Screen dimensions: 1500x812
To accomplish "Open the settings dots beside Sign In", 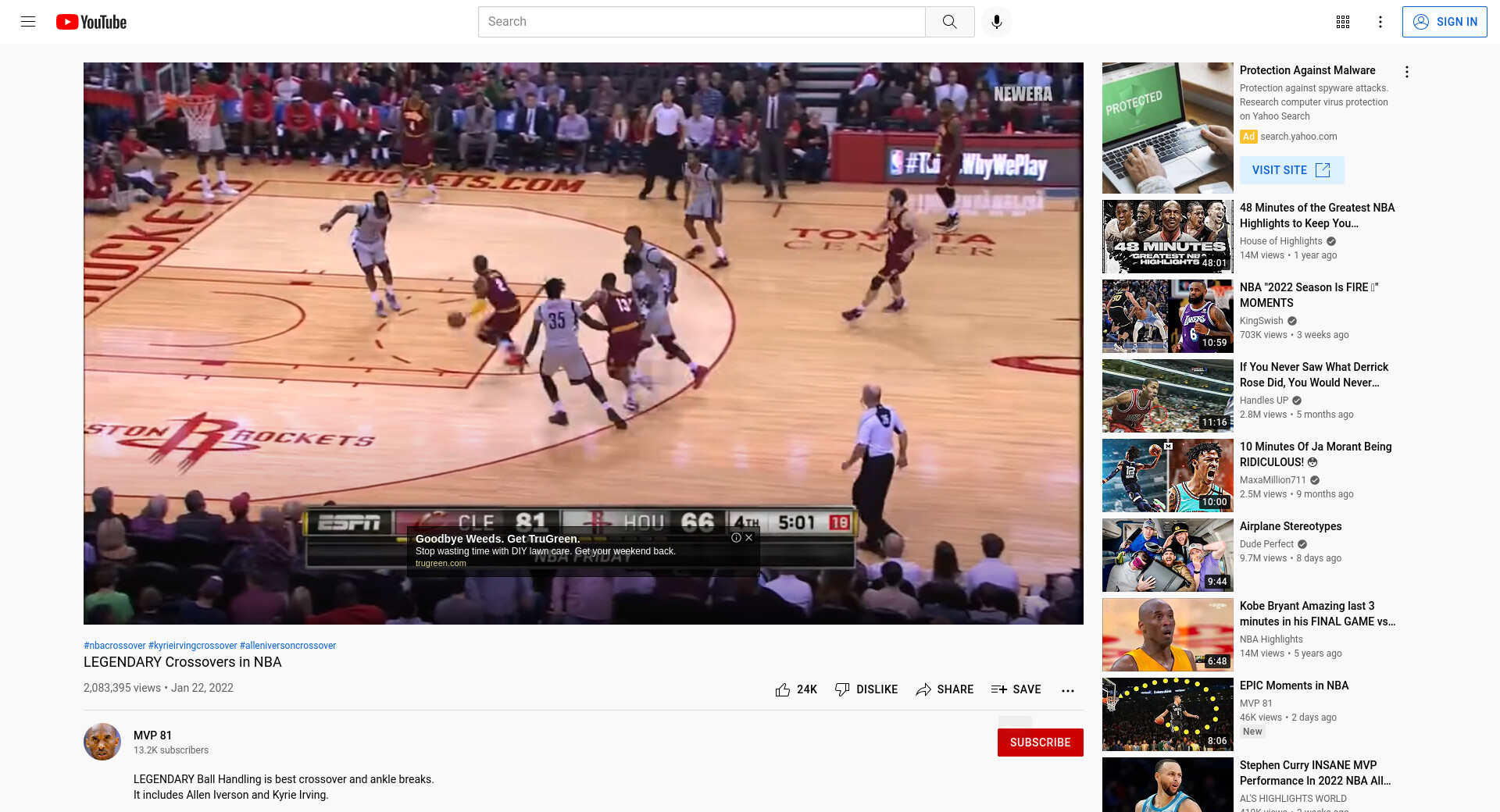I will pos(1380,22).
